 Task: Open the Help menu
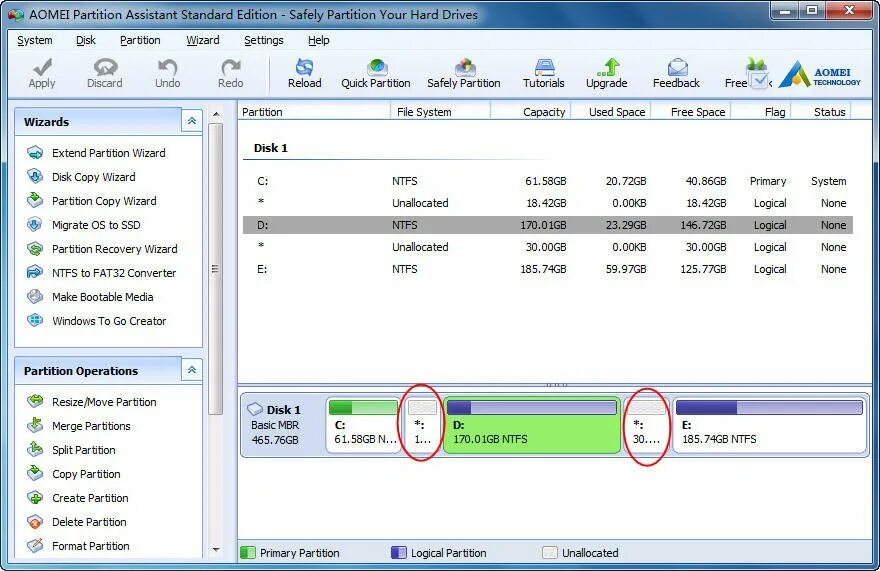point(319,40)
